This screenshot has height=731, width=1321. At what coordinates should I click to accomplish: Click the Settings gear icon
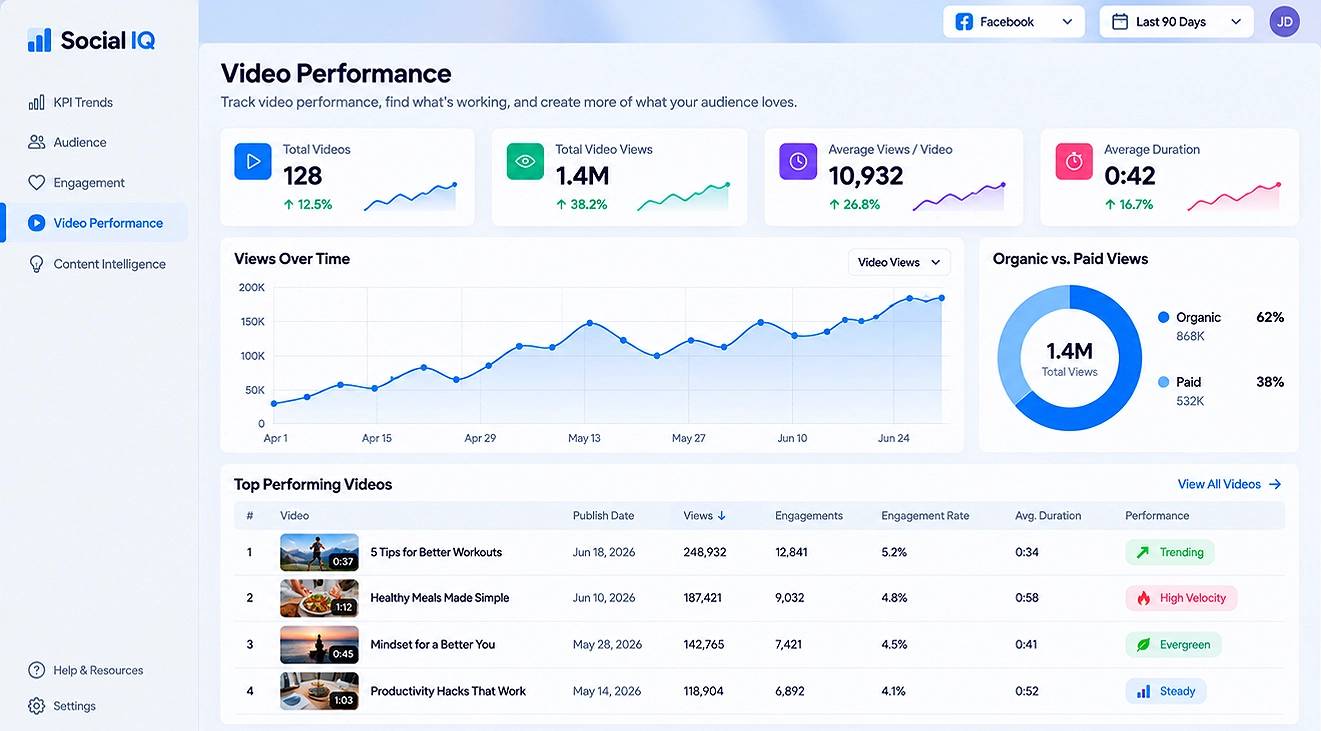(37, 706)
